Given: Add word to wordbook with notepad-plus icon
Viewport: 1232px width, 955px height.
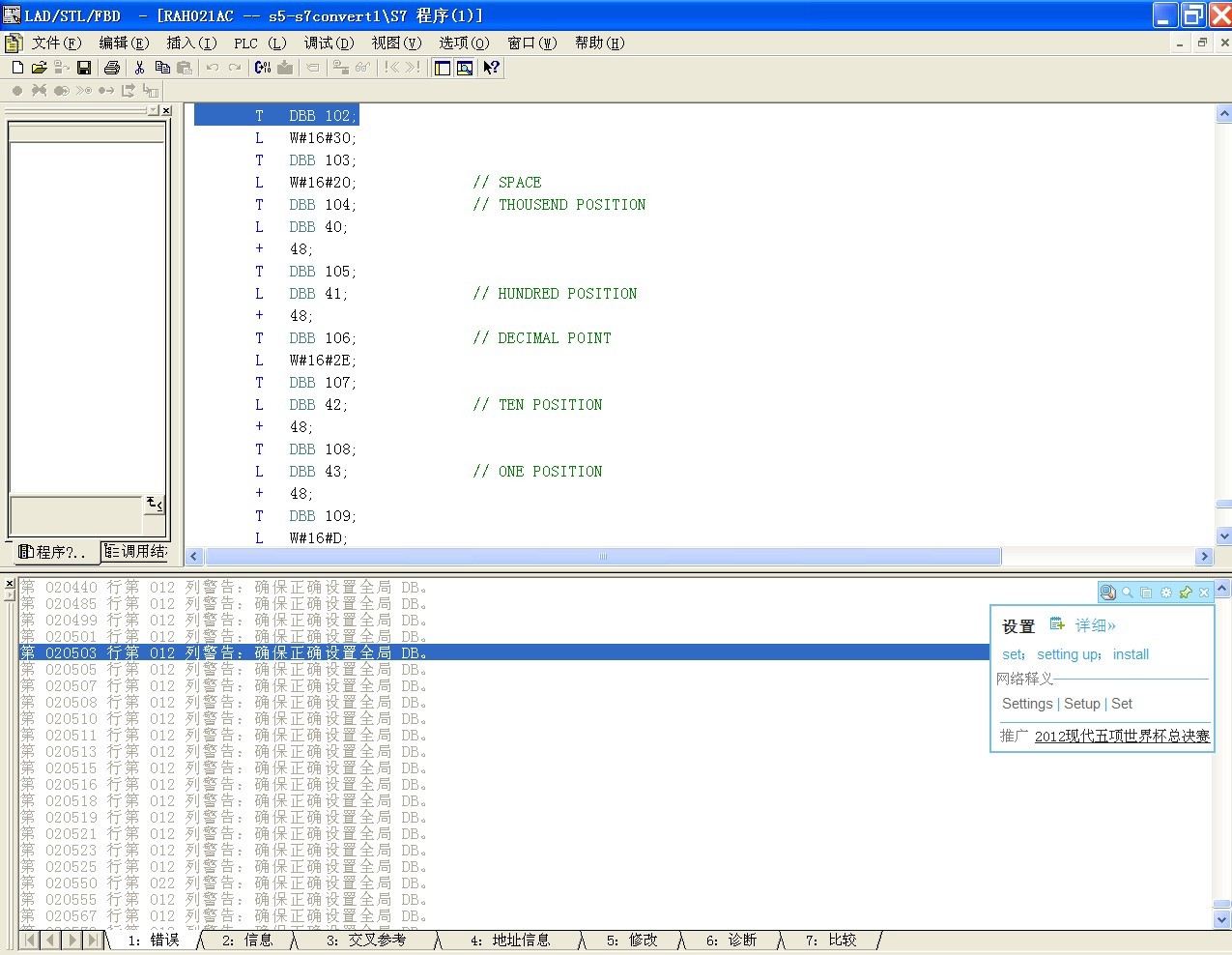Looking at the screenshot, I should pos(1057,624).
